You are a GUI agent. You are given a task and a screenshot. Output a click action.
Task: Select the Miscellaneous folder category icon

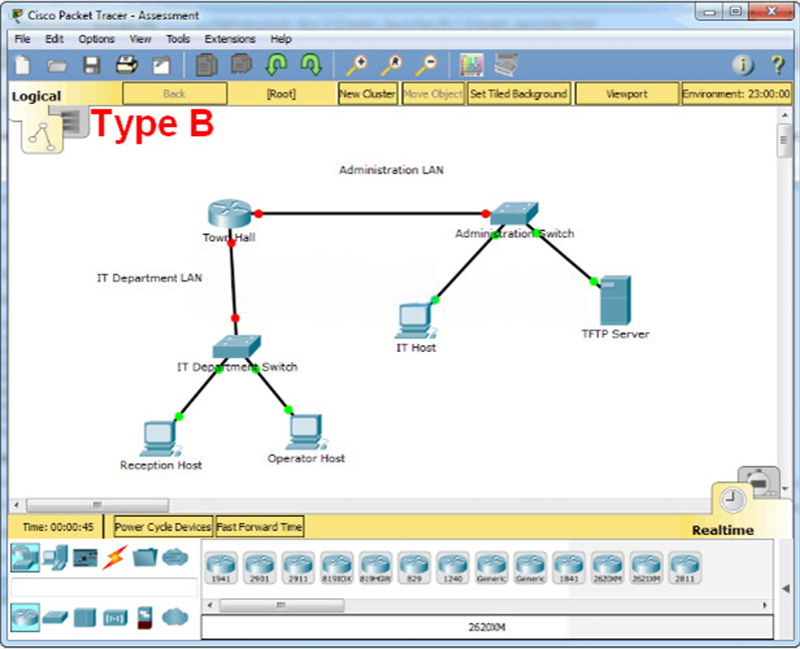coord(145,557)
